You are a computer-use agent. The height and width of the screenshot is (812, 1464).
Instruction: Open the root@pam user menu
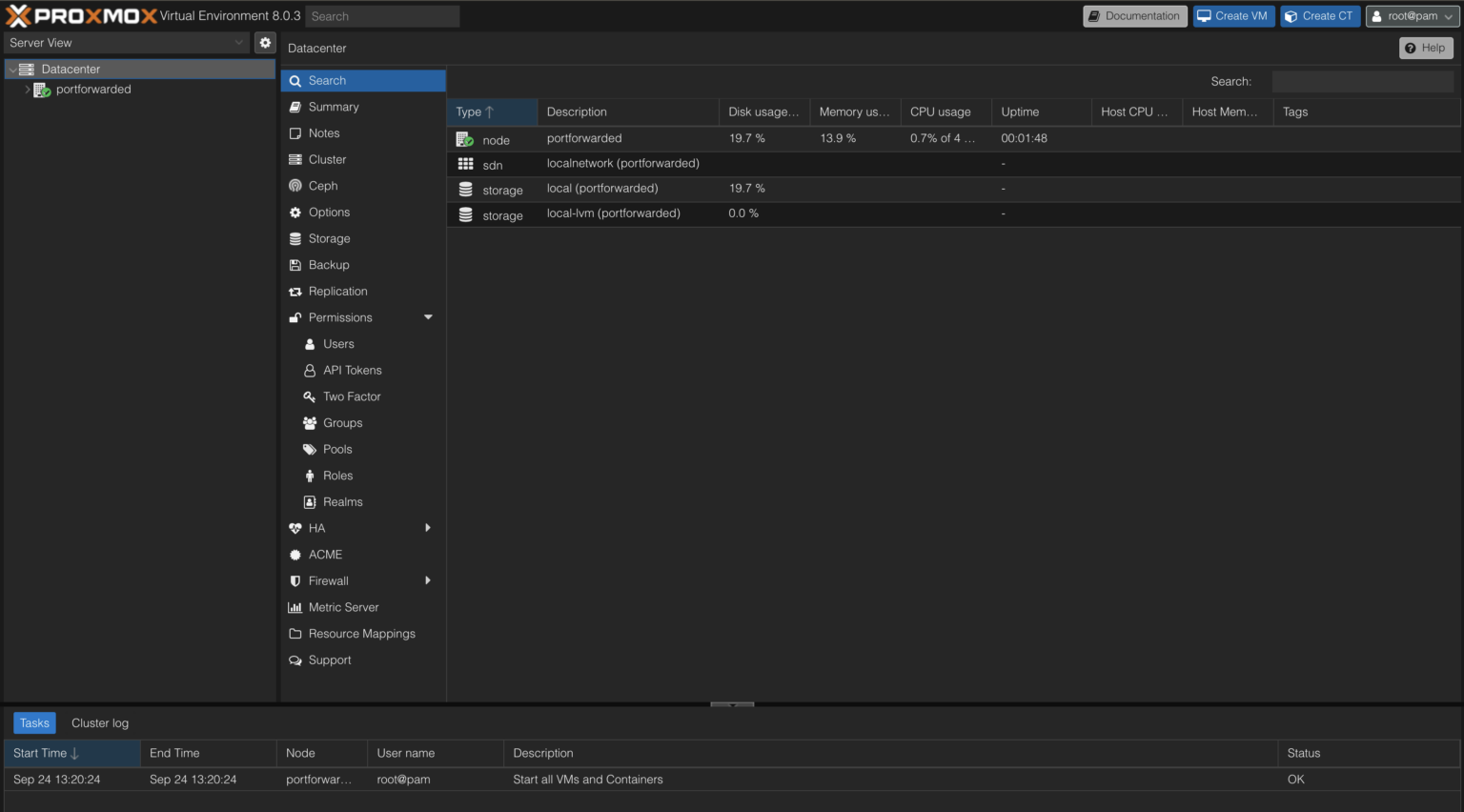[x=1412, y=15]
